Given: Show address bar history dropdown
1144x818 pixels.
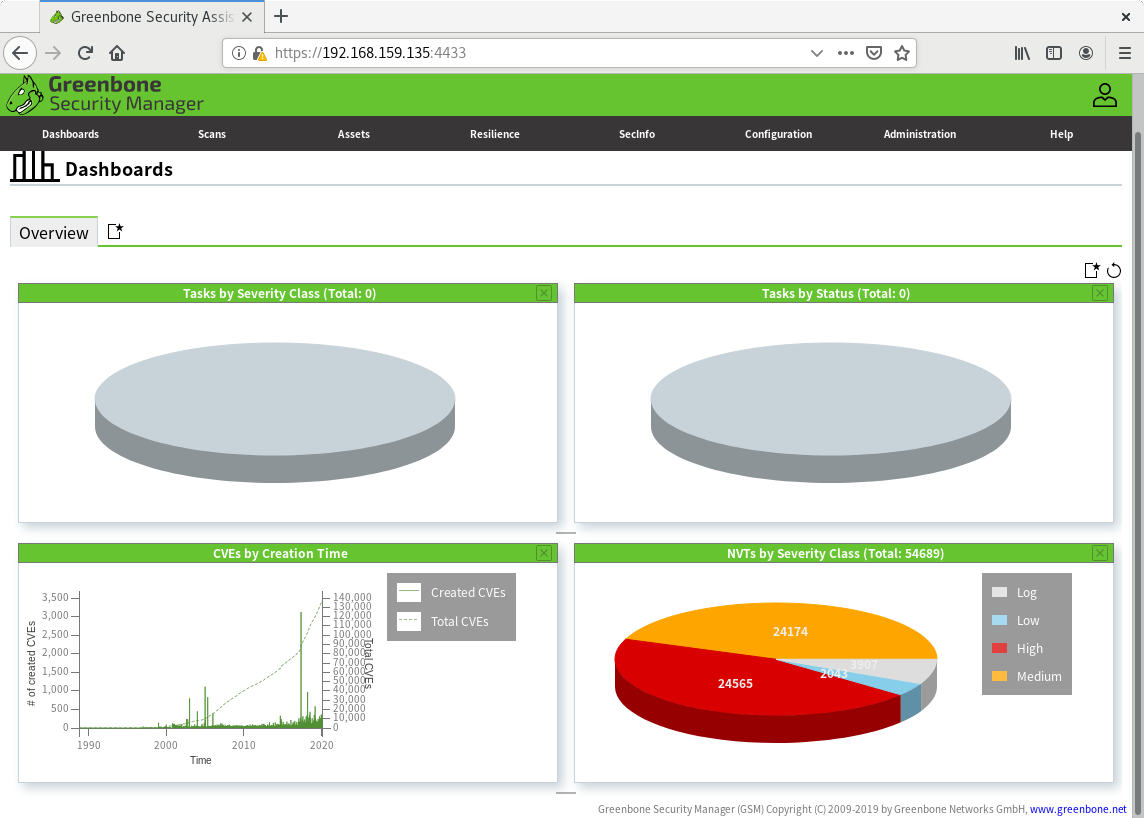Looking at the screenshot, I should (816, 53).
